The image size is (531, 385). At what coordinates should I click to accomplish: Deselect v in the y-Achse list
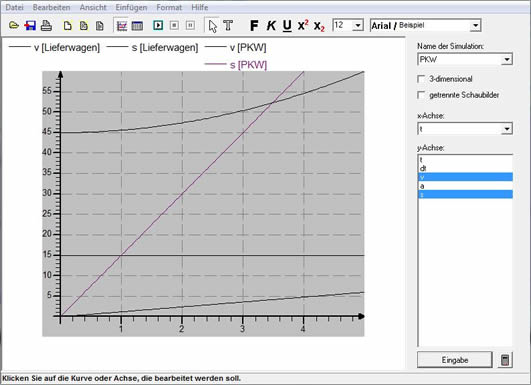point(465,177)
